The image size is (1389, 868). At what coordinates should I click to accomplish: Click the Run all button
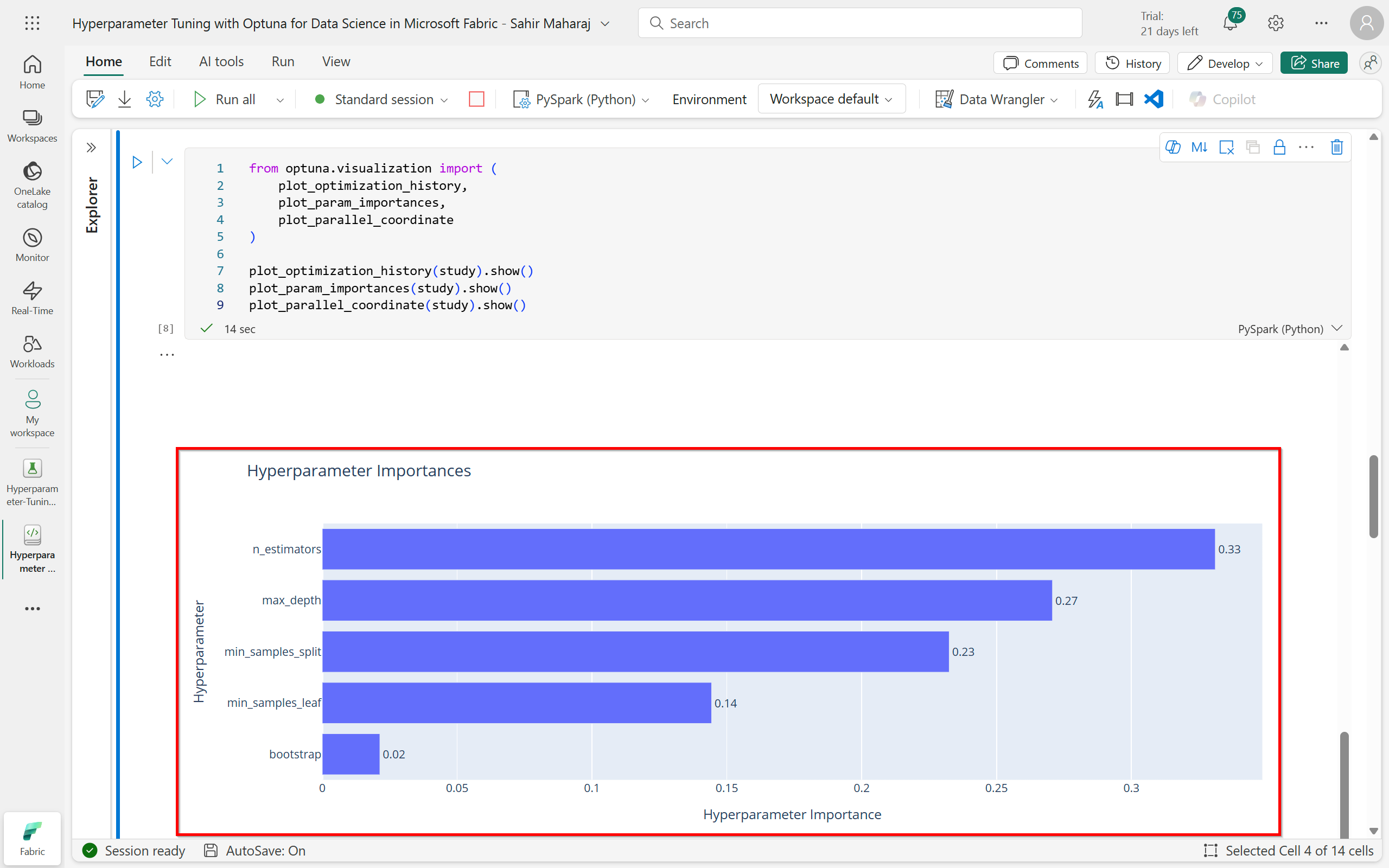pyautogui.click(x=225, y=99)
